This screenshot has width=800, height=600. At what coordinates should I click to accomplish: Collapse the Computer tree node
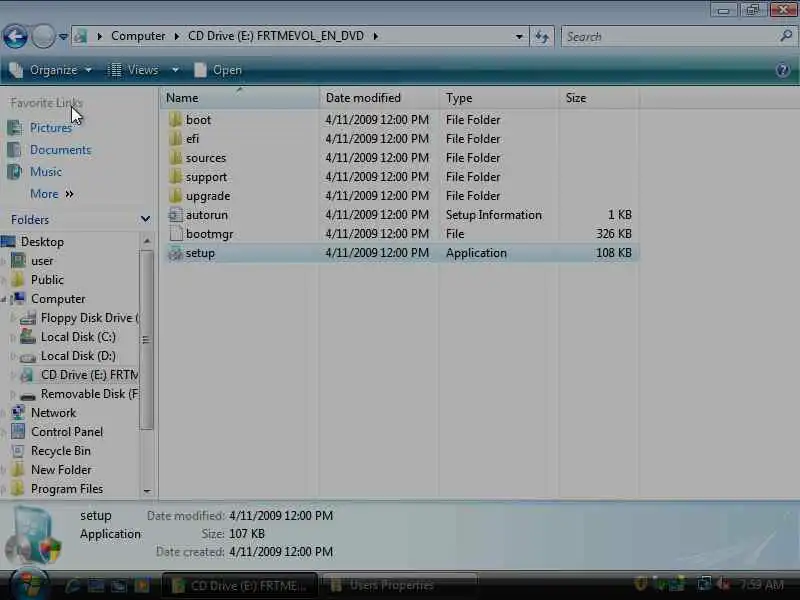point(4,299)
